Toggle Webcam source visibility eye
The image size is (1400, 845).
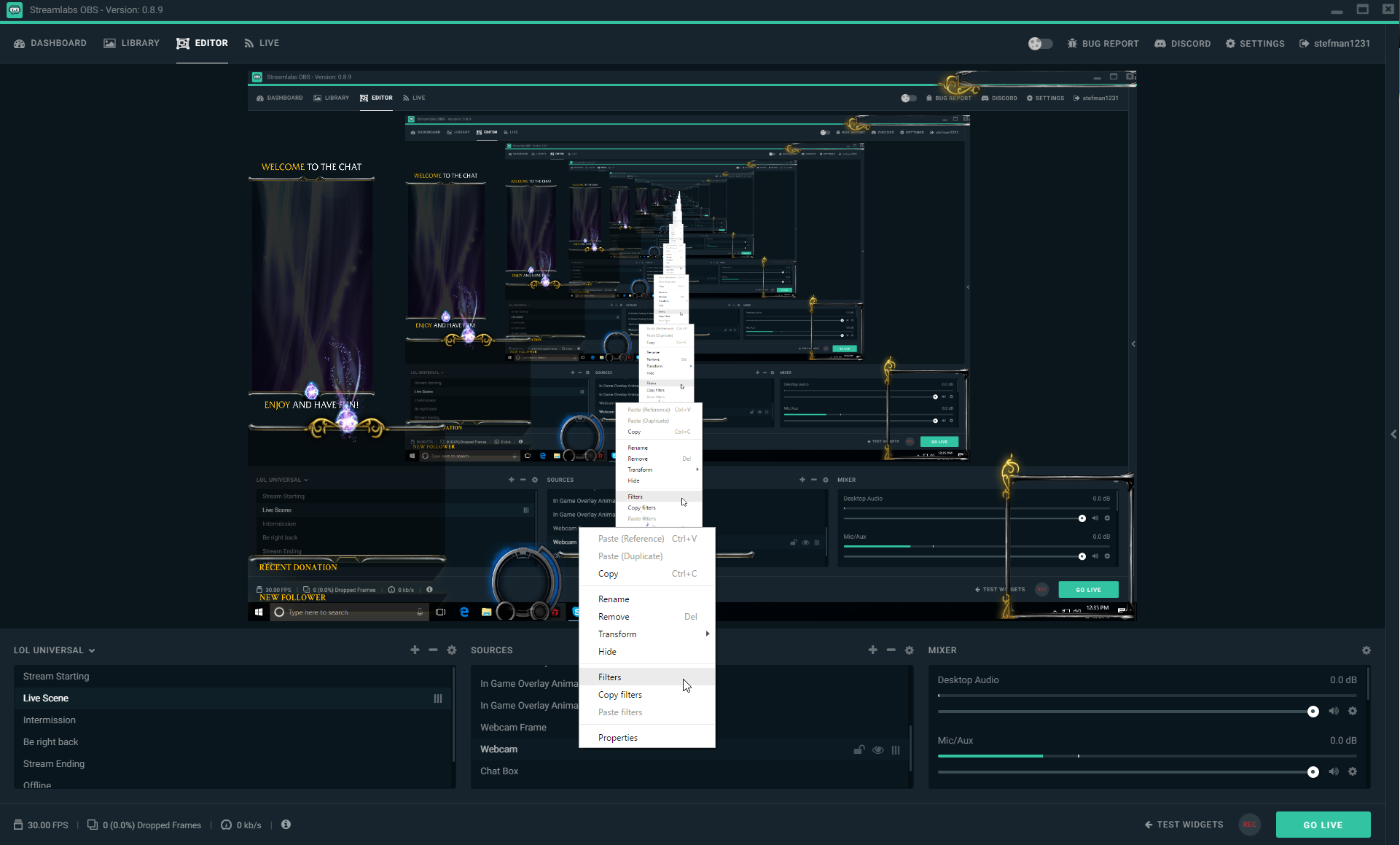(x=878, y=749)
